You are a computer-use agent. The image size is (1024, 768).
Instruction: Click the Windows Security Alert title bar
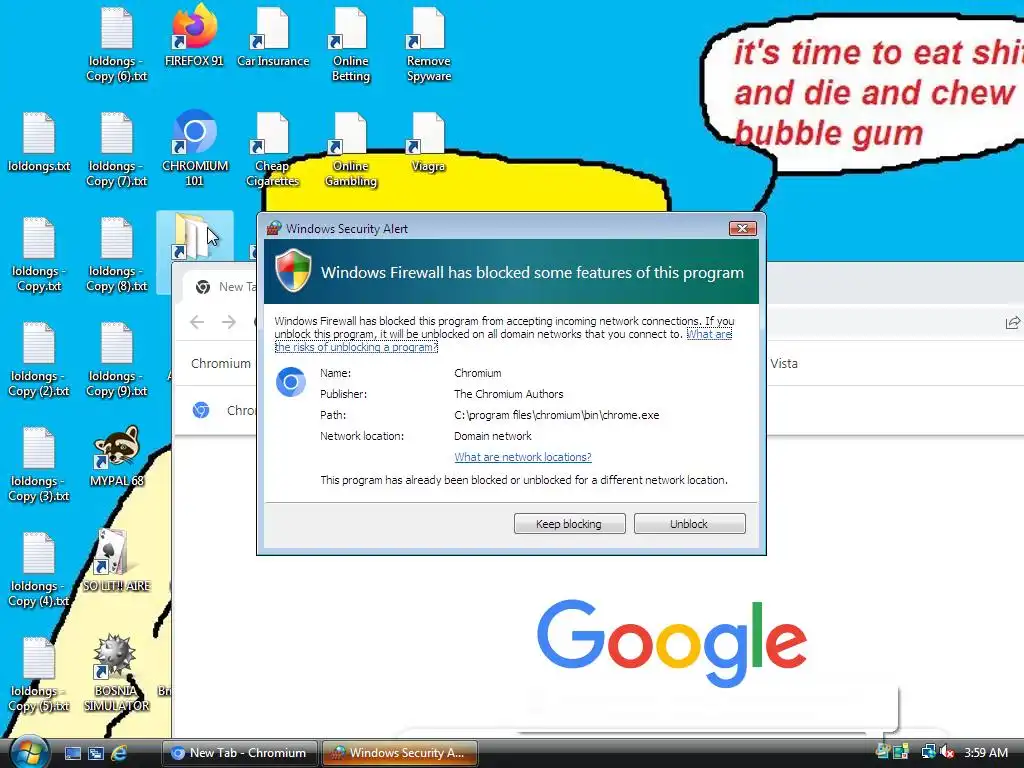pyautogui.click(x=496, y=229)
